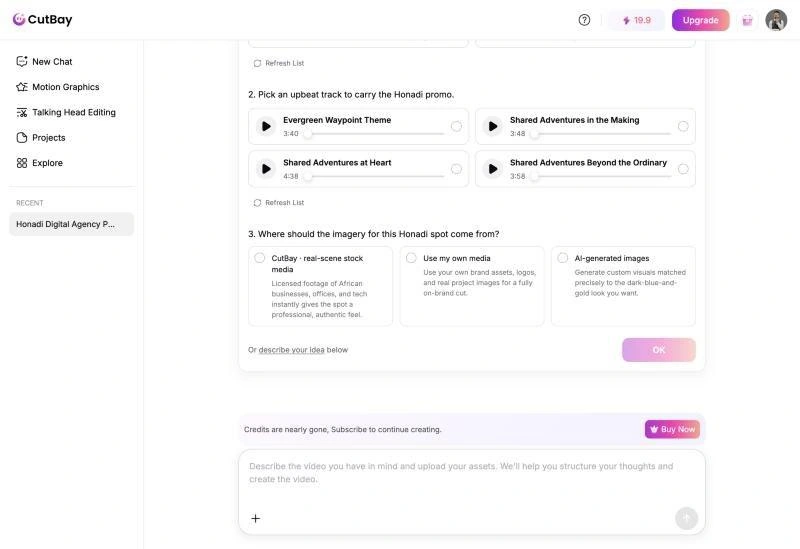Click the RECENT section label
This screenshot has height=549, width=800.
(30, 203)
